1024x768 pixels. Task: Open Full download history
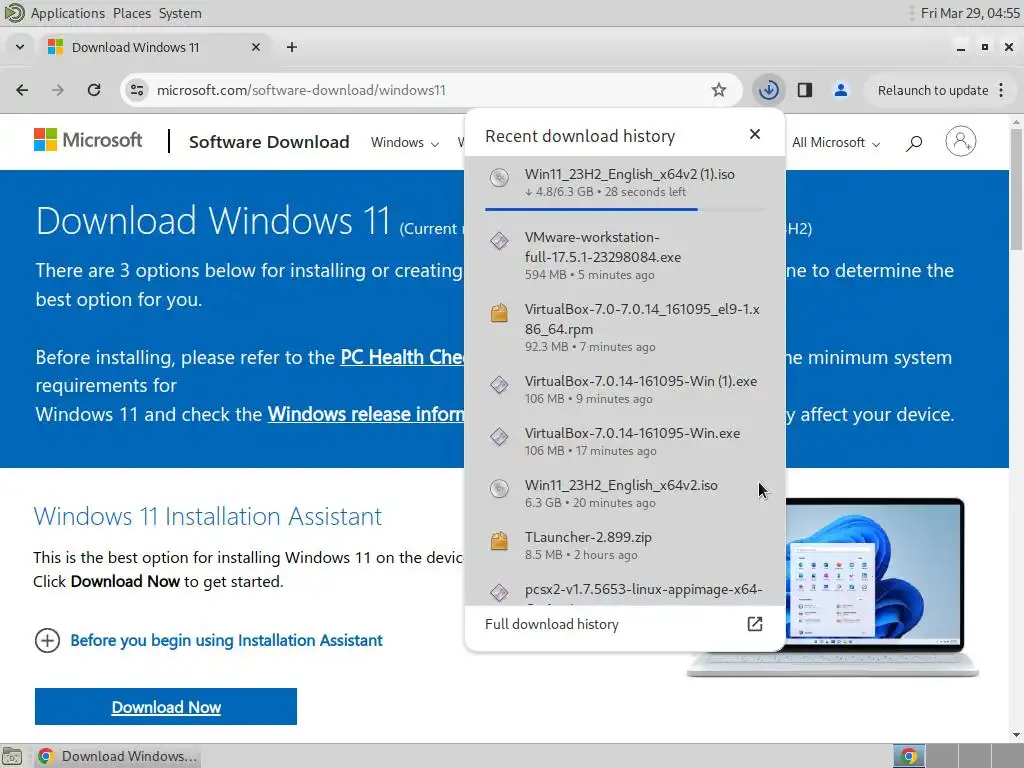point(624,624)
